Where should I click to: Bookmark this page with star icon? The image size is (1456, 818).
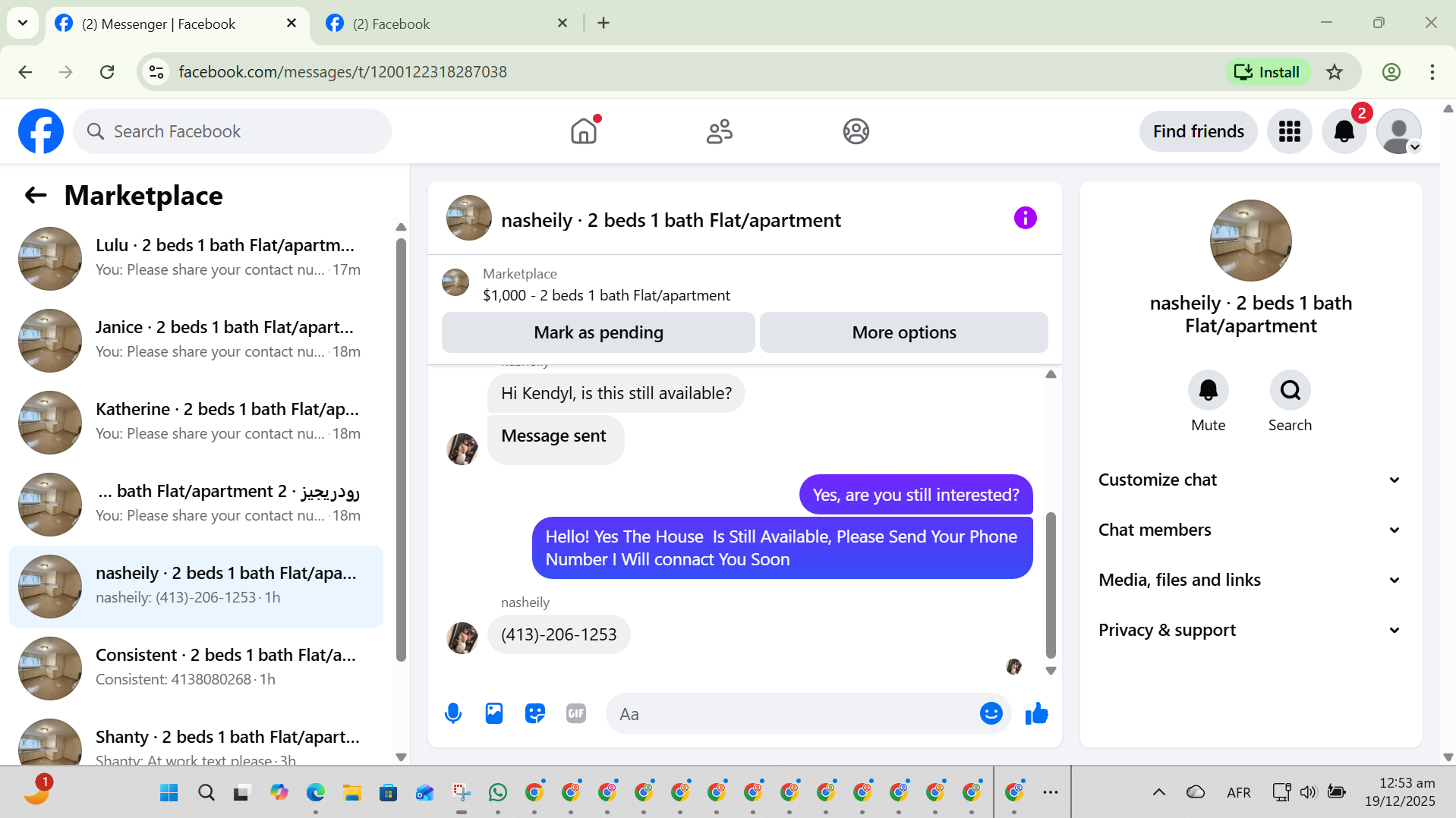1335,72
